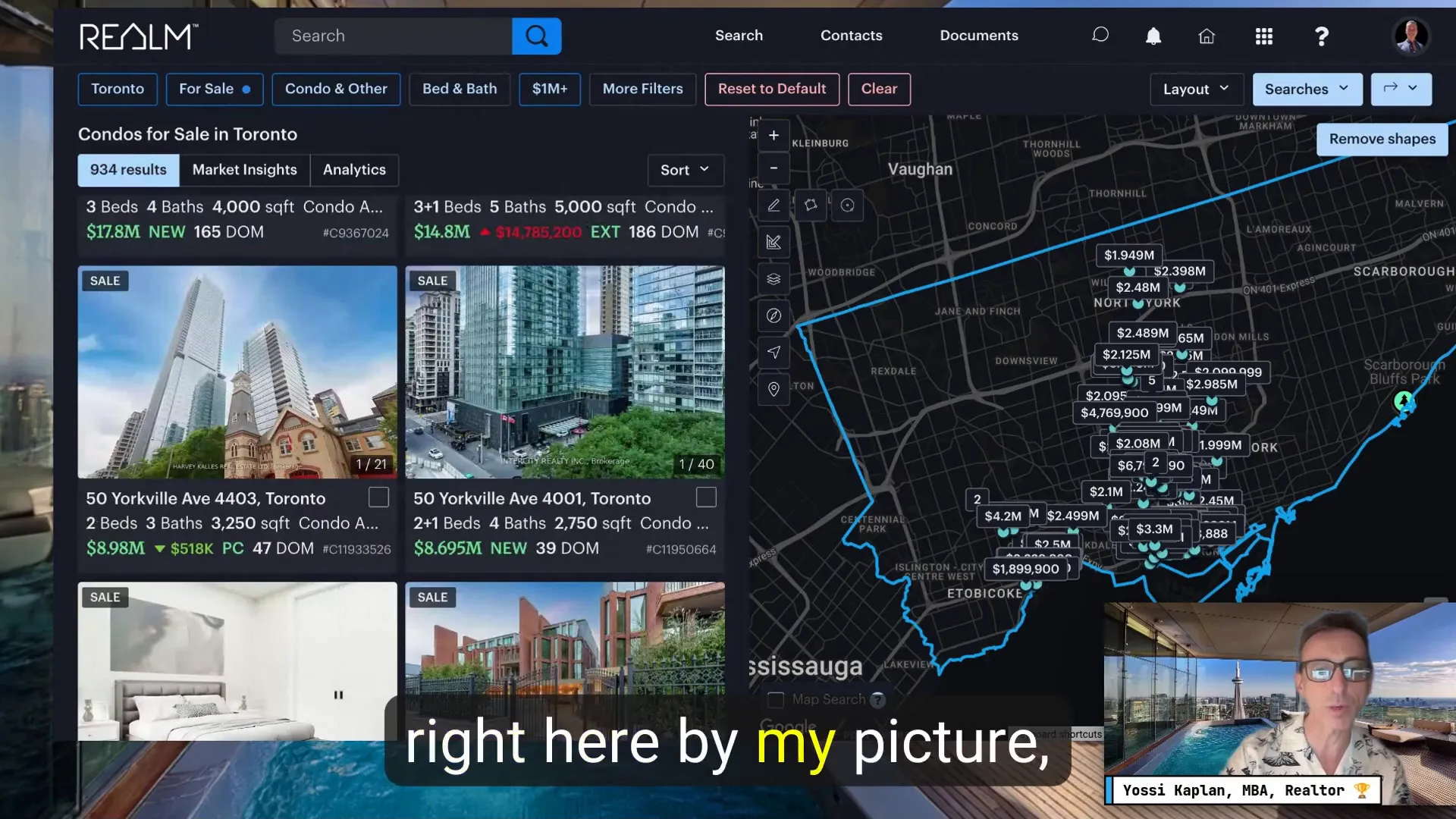Screen dimensions: 1456x819
Task: Go to the home icon
Action: (x=1206, y=36)
